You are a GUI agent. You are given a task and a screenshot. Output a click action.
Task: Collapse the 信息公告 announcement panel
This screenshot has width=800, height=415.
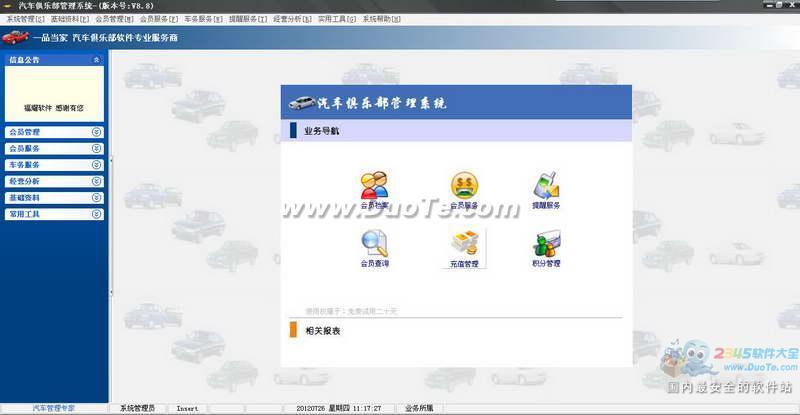[96, 60]
